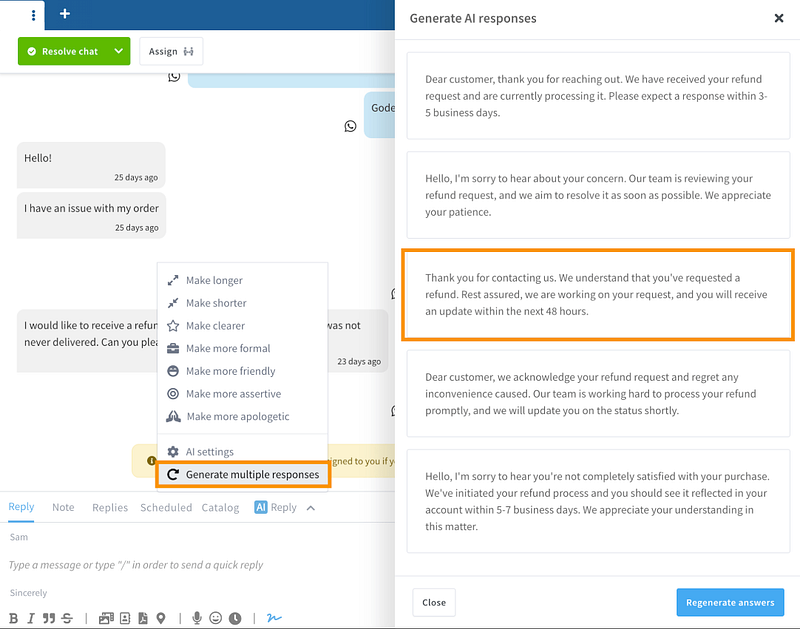Image resolution: width=800 pixels, height=629 pixels.
Task: Toggle italic formatting in reply editor
Action: point(31,618)
